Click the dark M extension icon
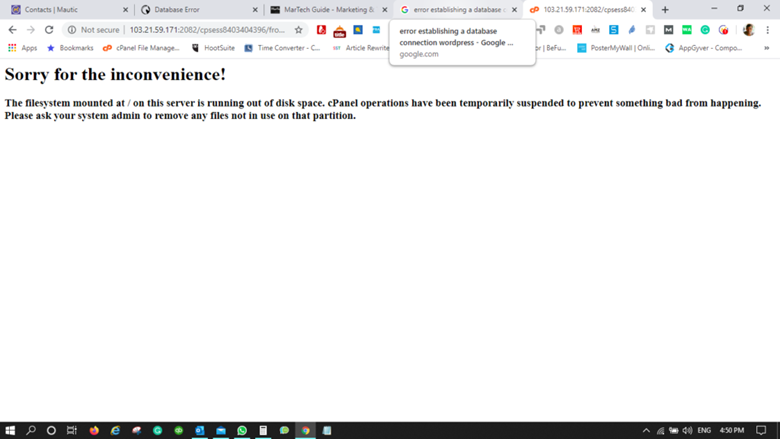780x439 pixels. (x=668, y=30)
